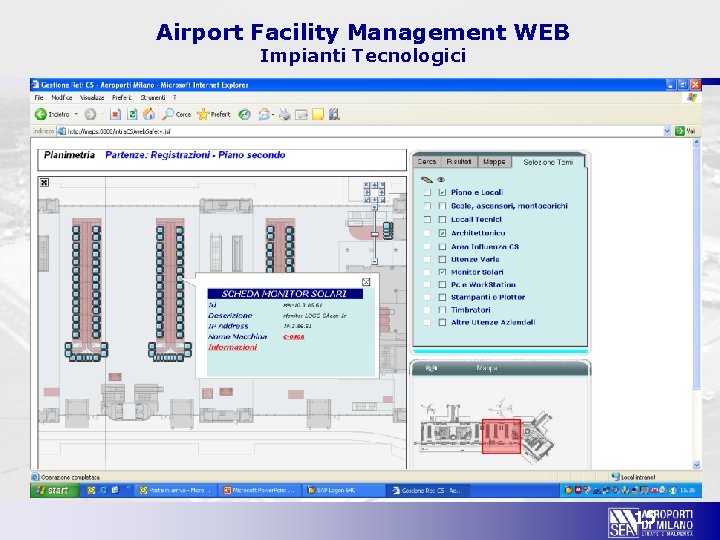Click red overview rectangle on the mini map

point(501,436)
